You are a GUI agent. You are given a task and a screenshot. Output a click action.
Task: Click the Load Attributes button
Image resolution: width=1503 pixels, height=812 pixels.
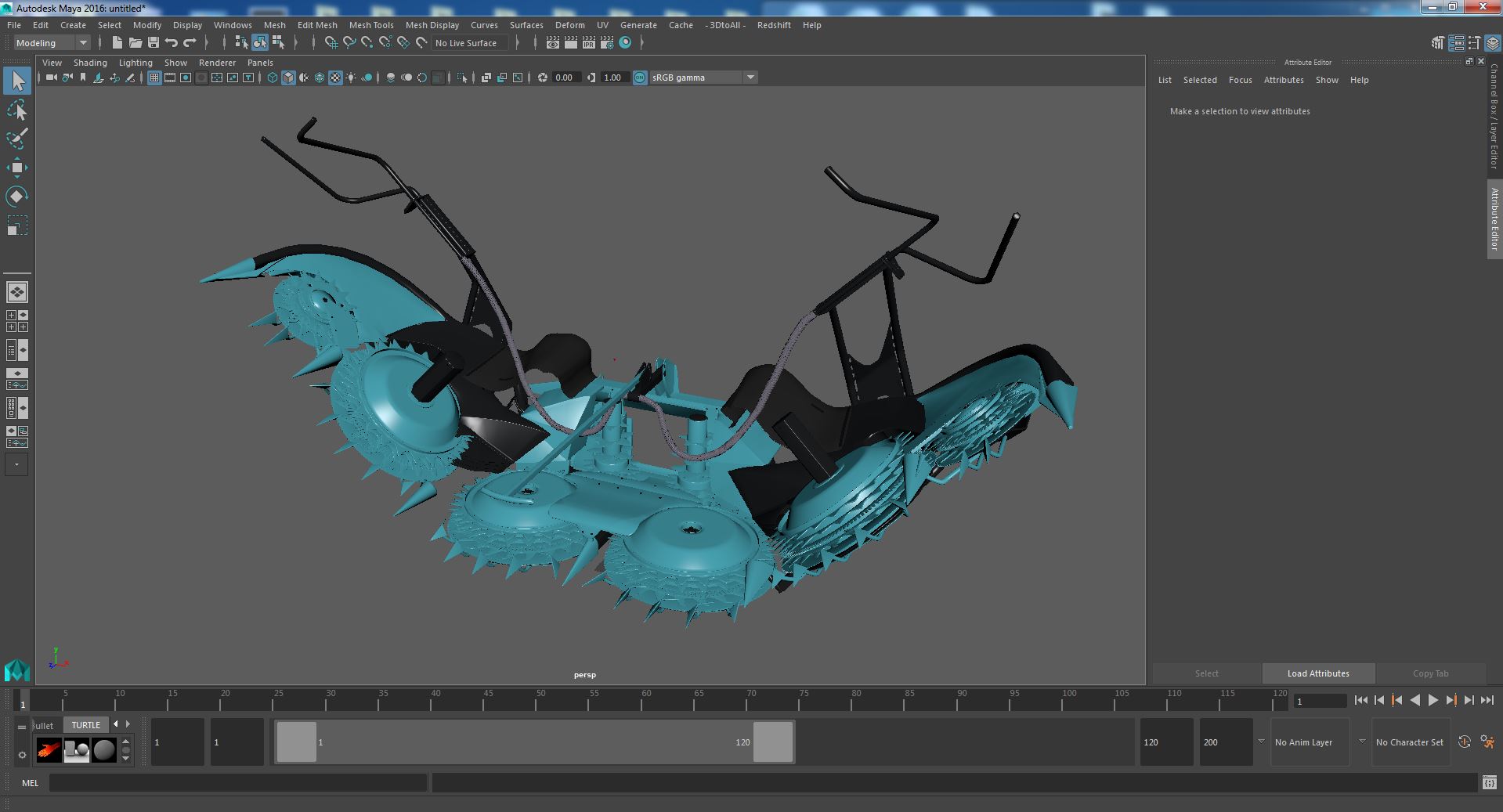[1318, 673]
